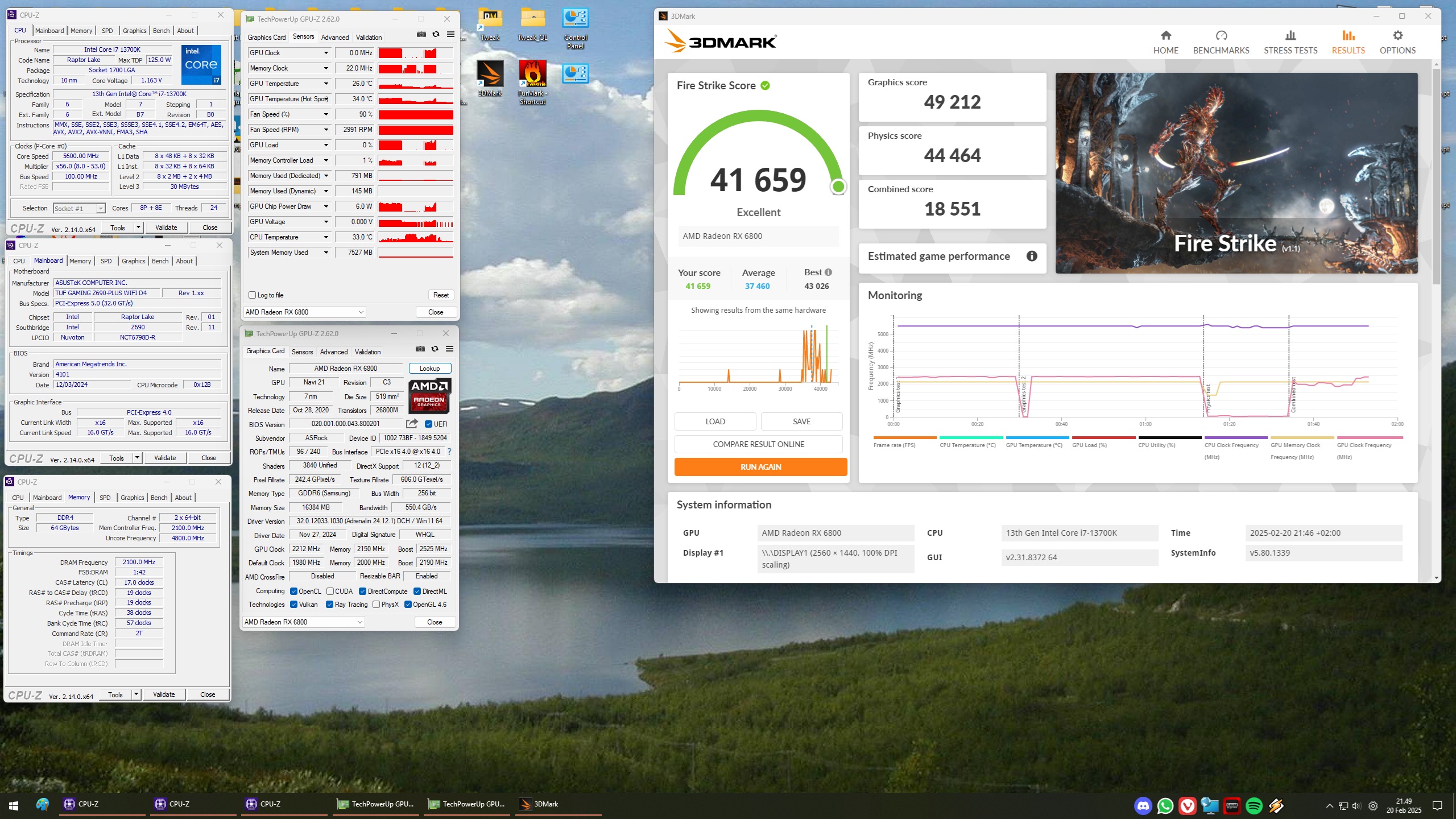The image size is (1456, 819).
Task: Click COMPARE RESULT ONLINE button
Action: [x=758, y=444]
